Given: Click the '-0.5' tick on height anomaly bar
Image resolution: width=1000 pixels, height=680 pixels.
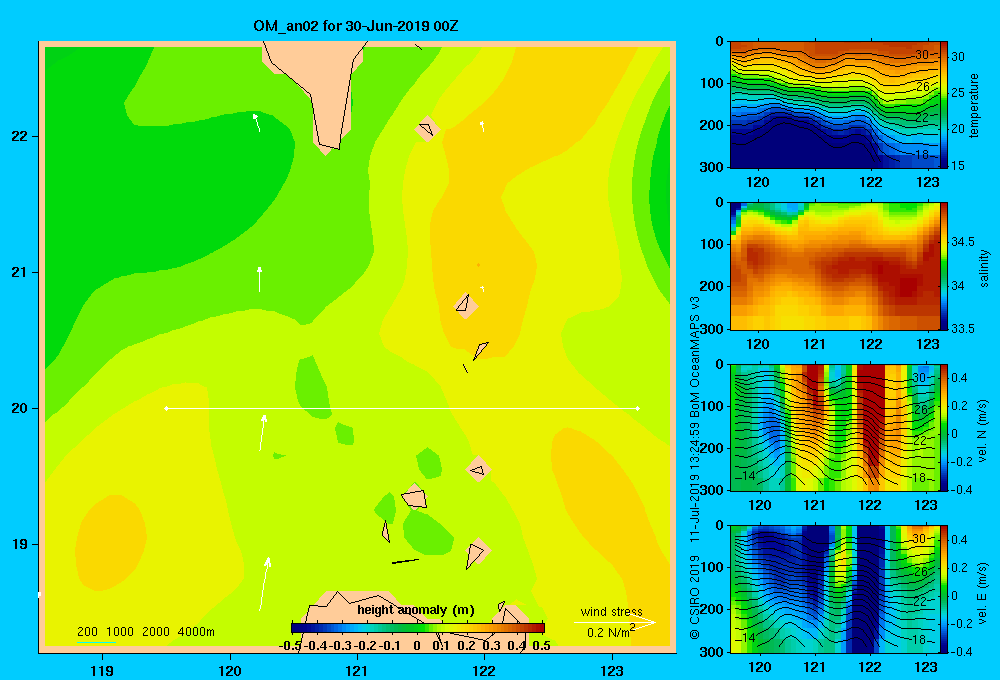Looking at the screenshot, I should click(290, 646).
